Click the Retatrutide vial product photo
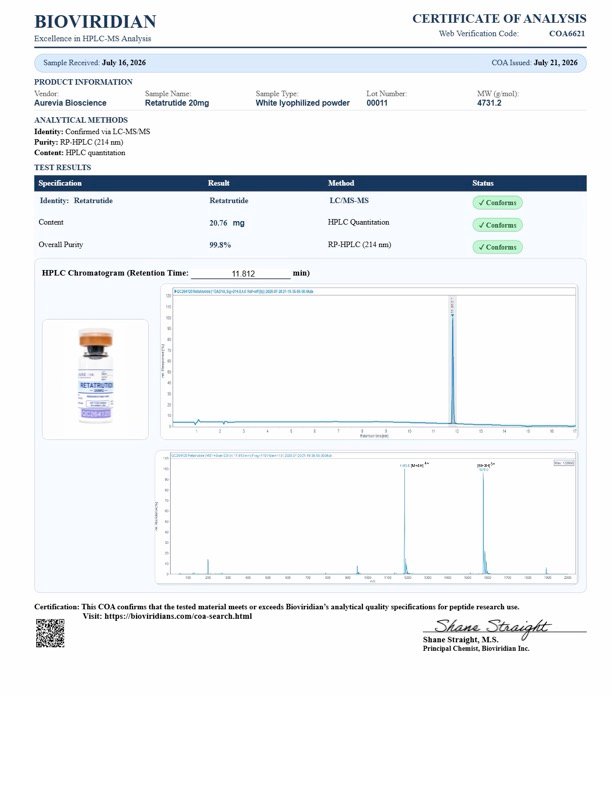 click(95, 379)
